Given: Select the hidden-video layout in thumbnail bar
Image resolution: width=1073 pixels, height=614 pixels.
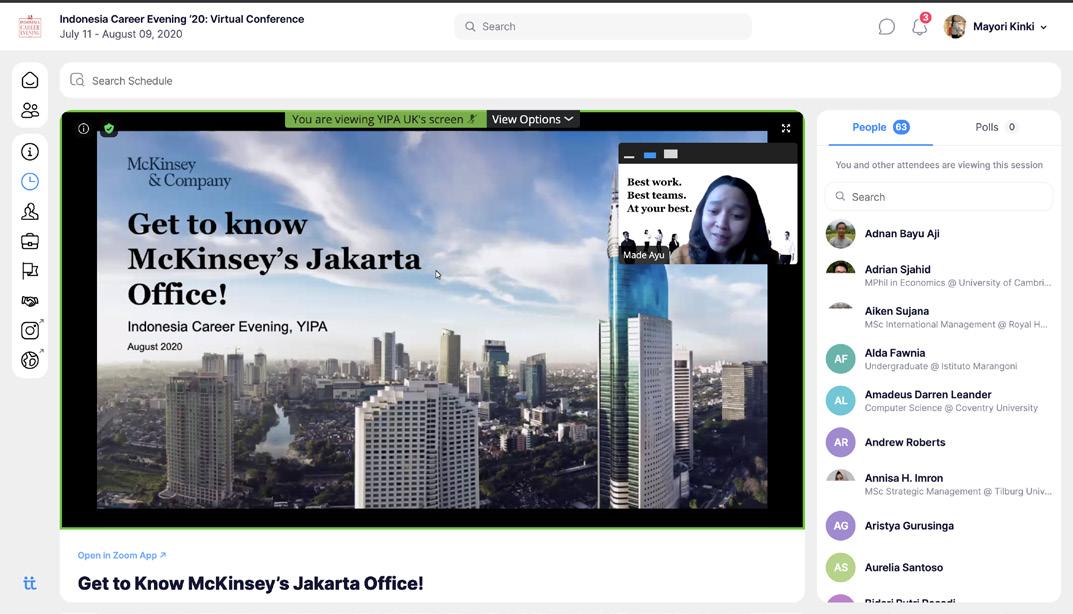Looking at the screenshot, I should 629,155.
